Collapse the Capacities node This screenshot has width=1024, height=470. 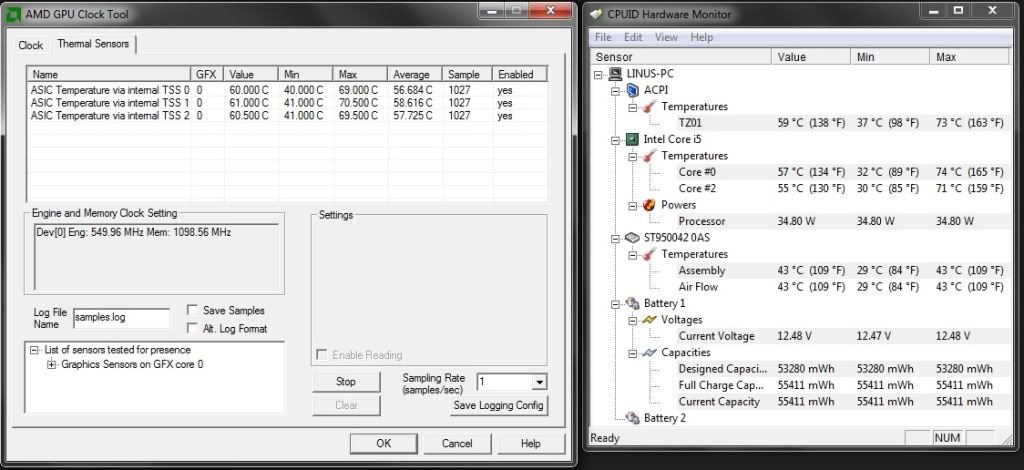(632, 353)
